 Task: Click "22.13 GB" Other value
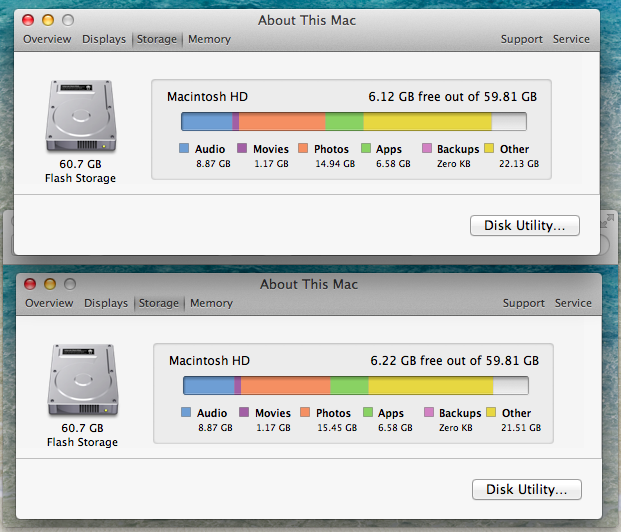coord(519,164)
